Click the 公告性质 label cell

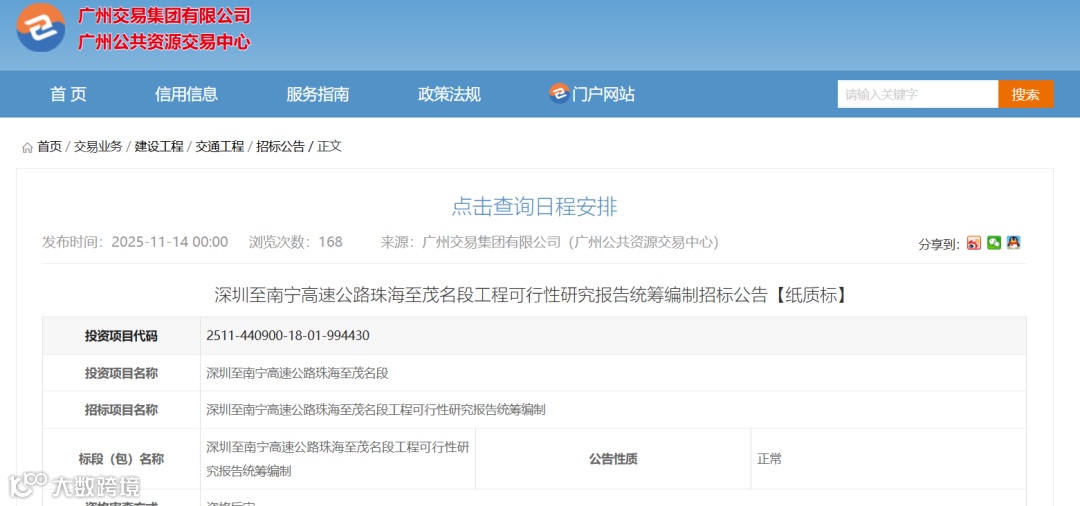coord(613,459)
